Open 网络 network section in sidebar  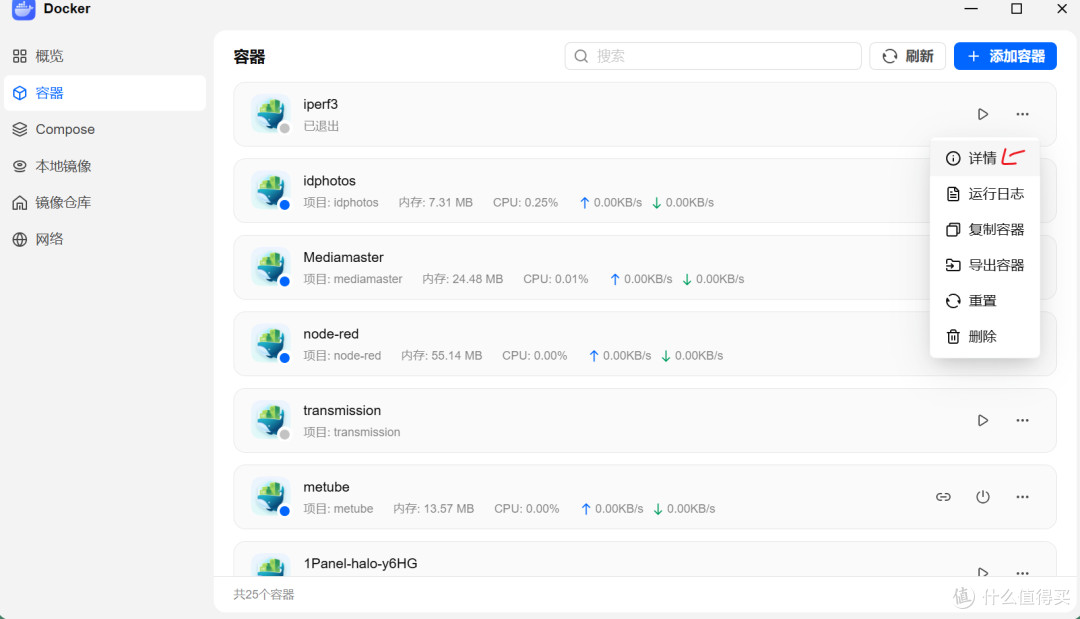tap(105, 240)
